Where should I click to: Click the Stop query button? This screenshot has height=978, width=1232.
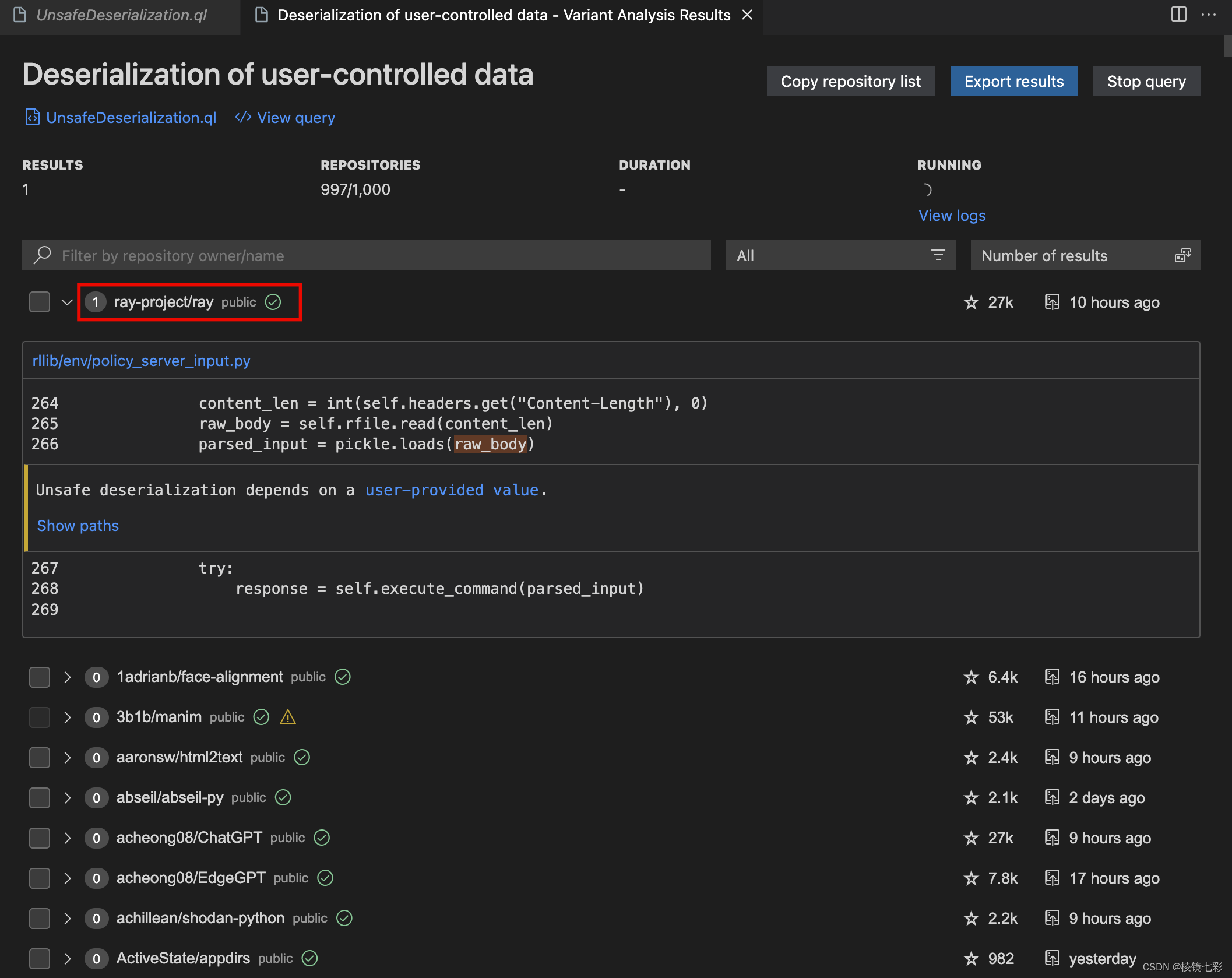1146,81
